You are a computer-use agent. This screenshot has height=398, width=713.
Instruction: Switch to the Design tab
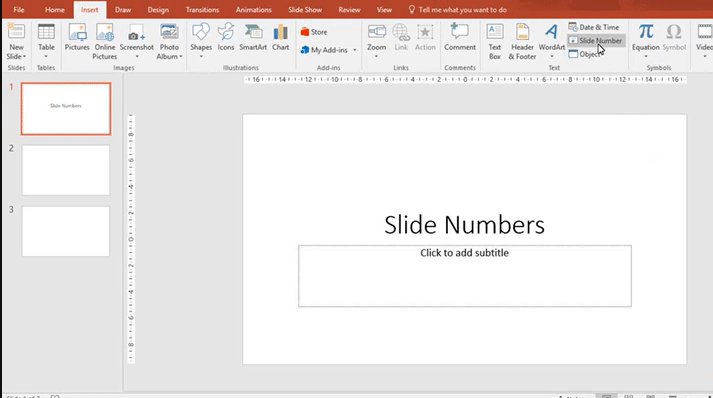tap(158, 10)
